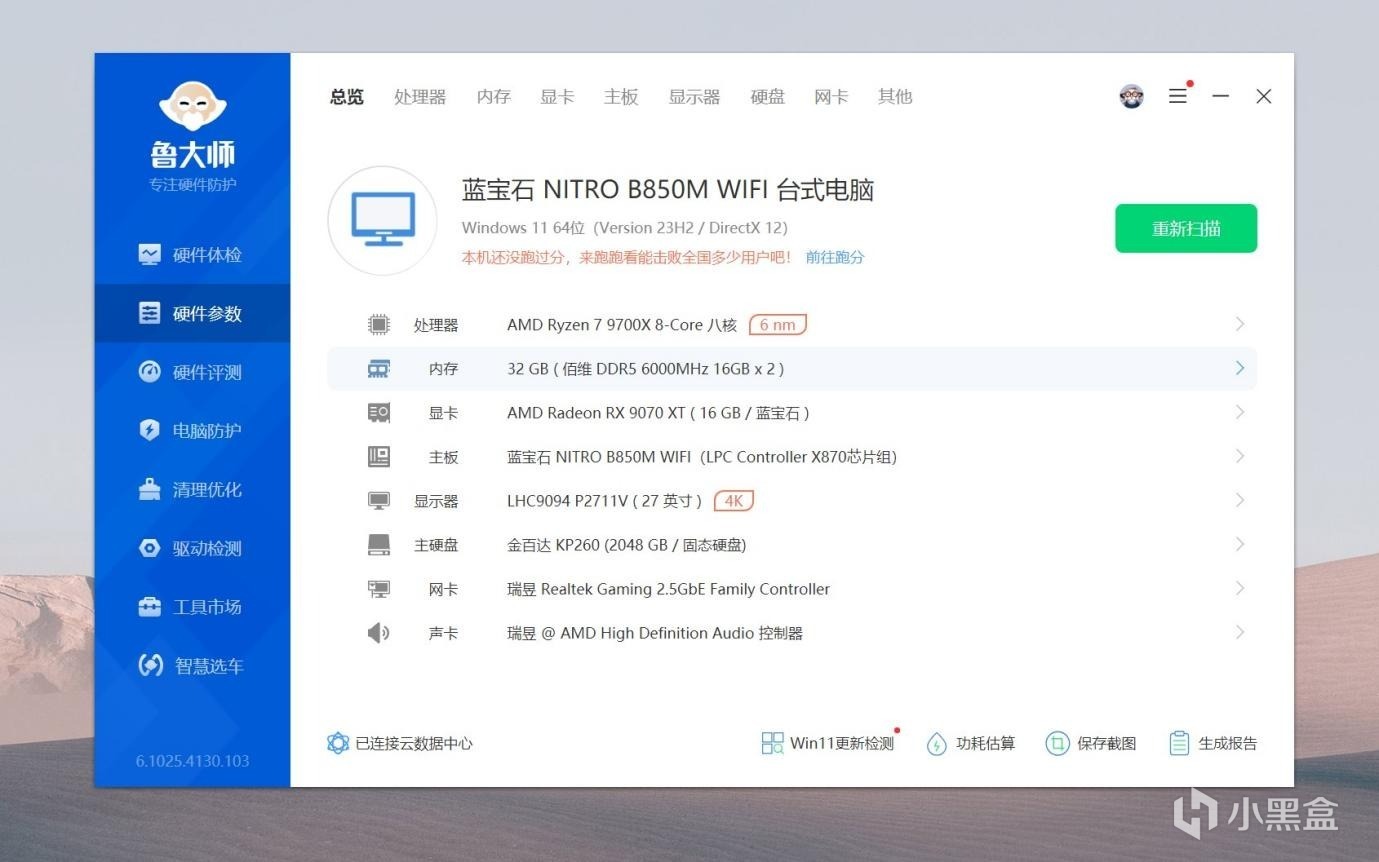
Task: Click the 生成报告 label
Action: tap(1228, 743)
